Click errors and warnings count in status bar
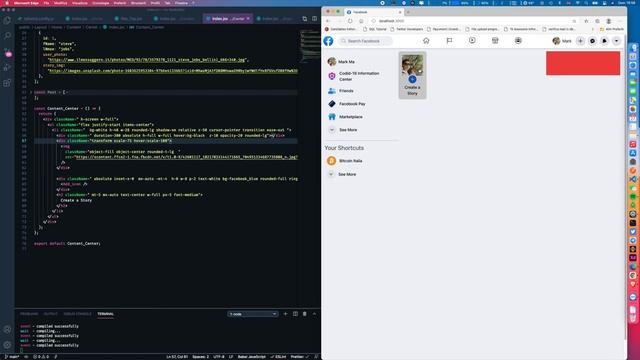This screenshot has height=360, width=640. pos(41,357)
